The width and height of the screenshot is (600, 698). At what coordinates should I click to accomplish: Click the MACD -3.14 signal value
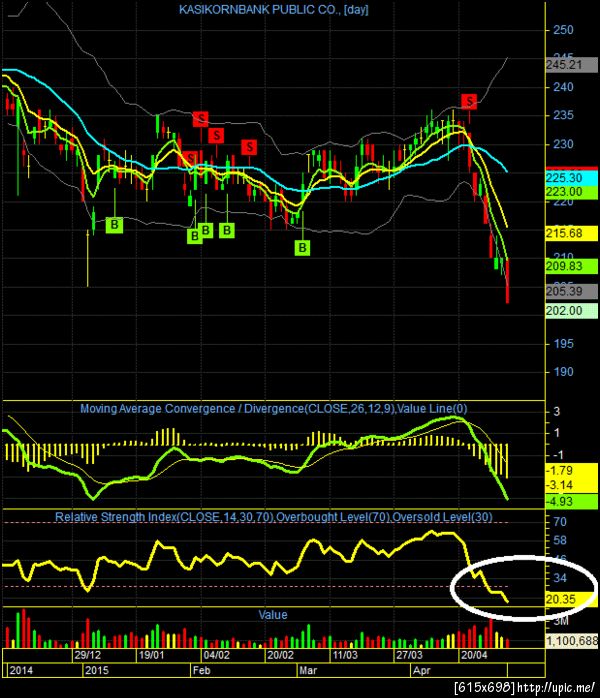tap(572, 485)
